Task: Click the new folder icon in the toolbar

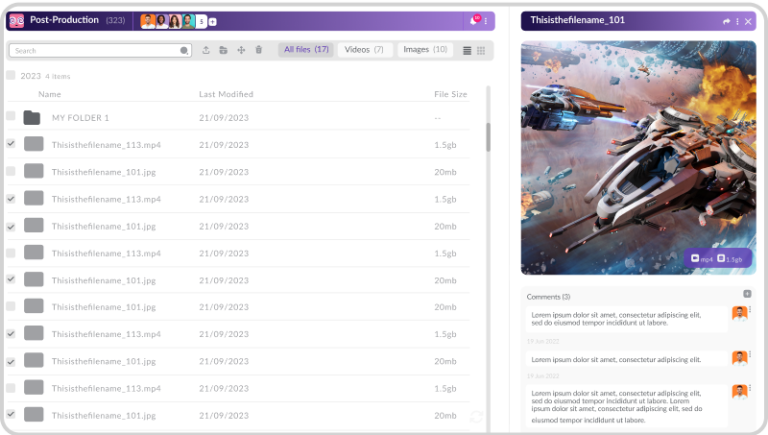Action: click(223, 50)
